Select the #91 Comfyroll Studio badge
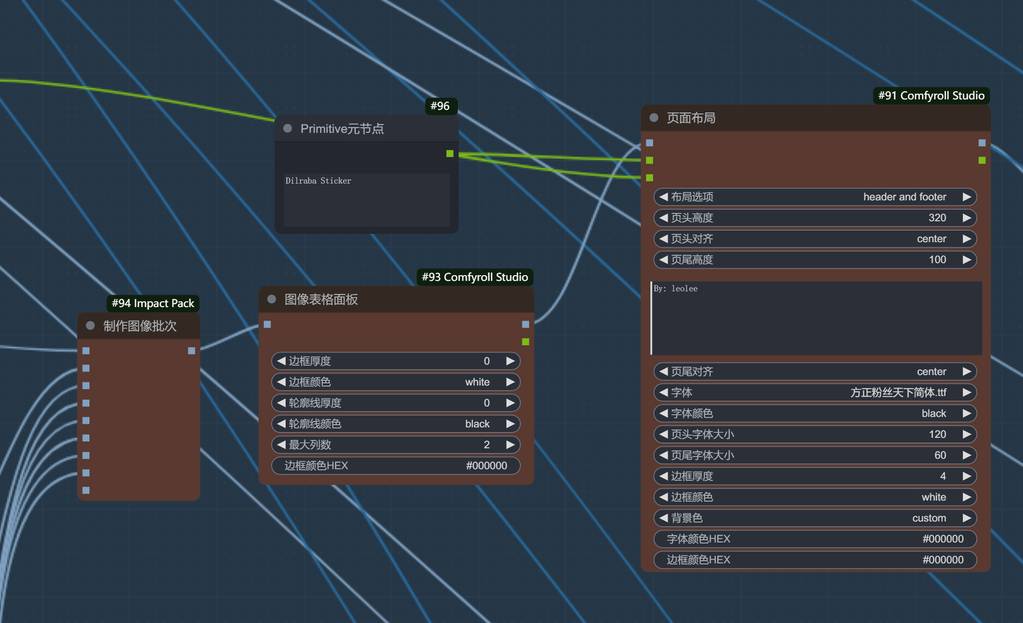 click(932, 96)
